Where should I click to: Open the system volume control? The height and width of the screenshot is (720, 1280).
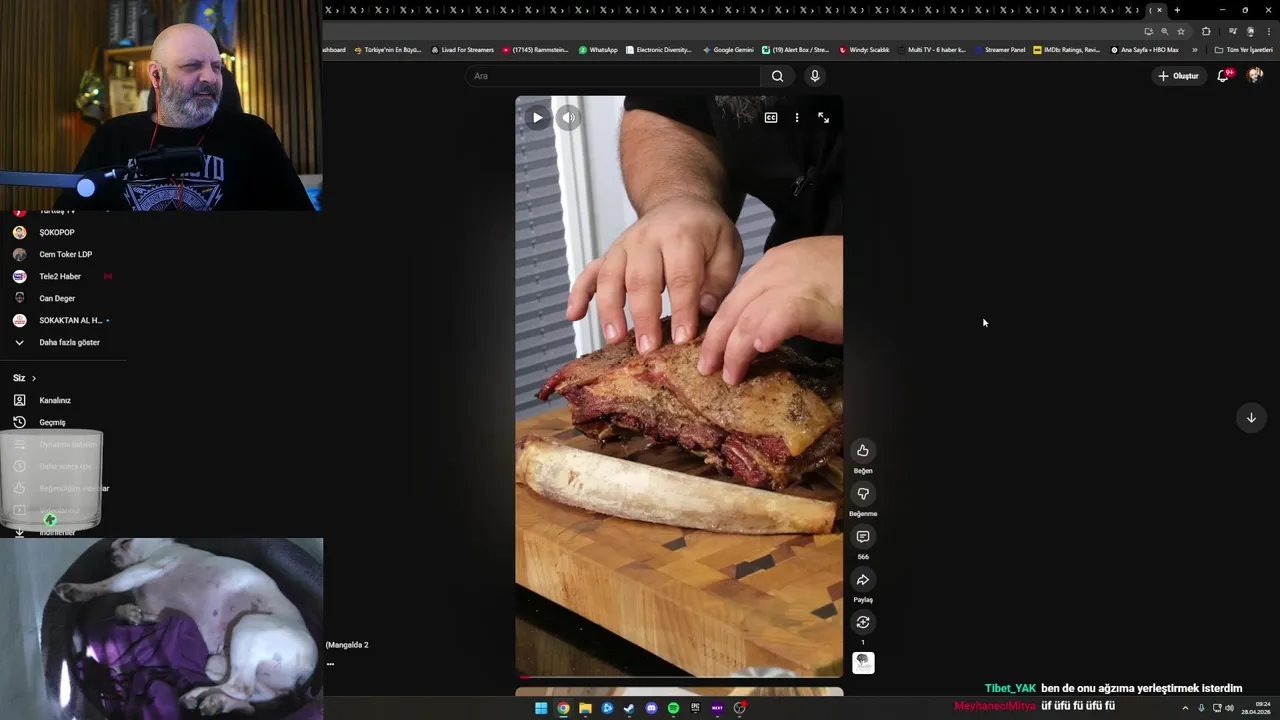[1229, 708]
